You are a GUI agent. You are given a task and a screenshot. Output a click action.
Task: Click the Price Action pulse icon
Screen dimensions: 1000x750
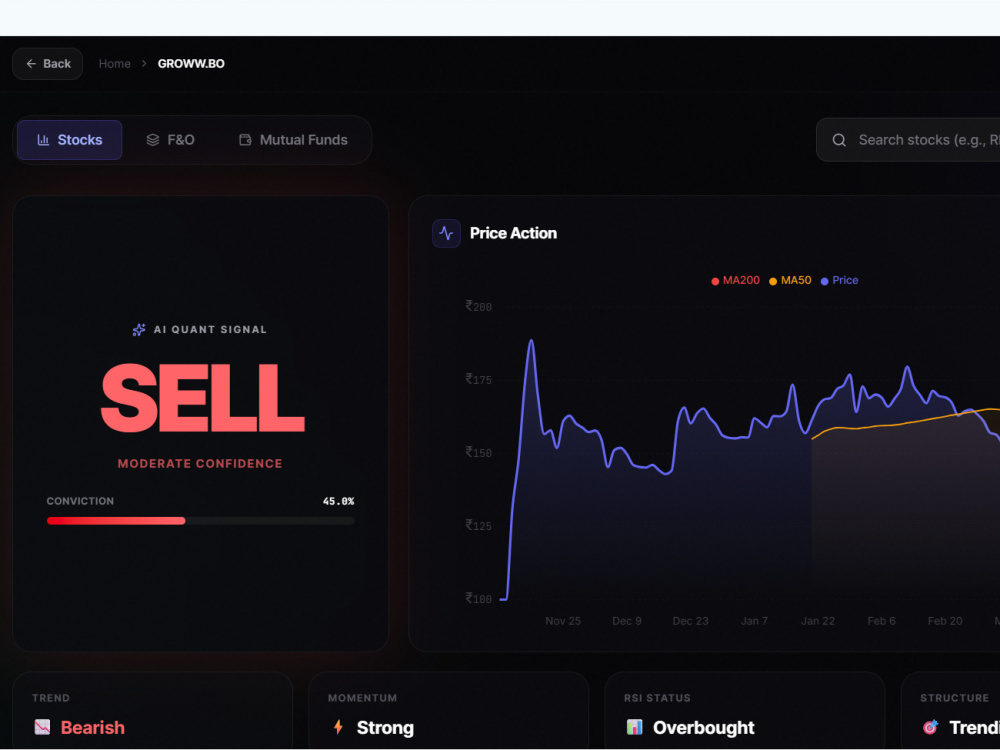[446, 233]
